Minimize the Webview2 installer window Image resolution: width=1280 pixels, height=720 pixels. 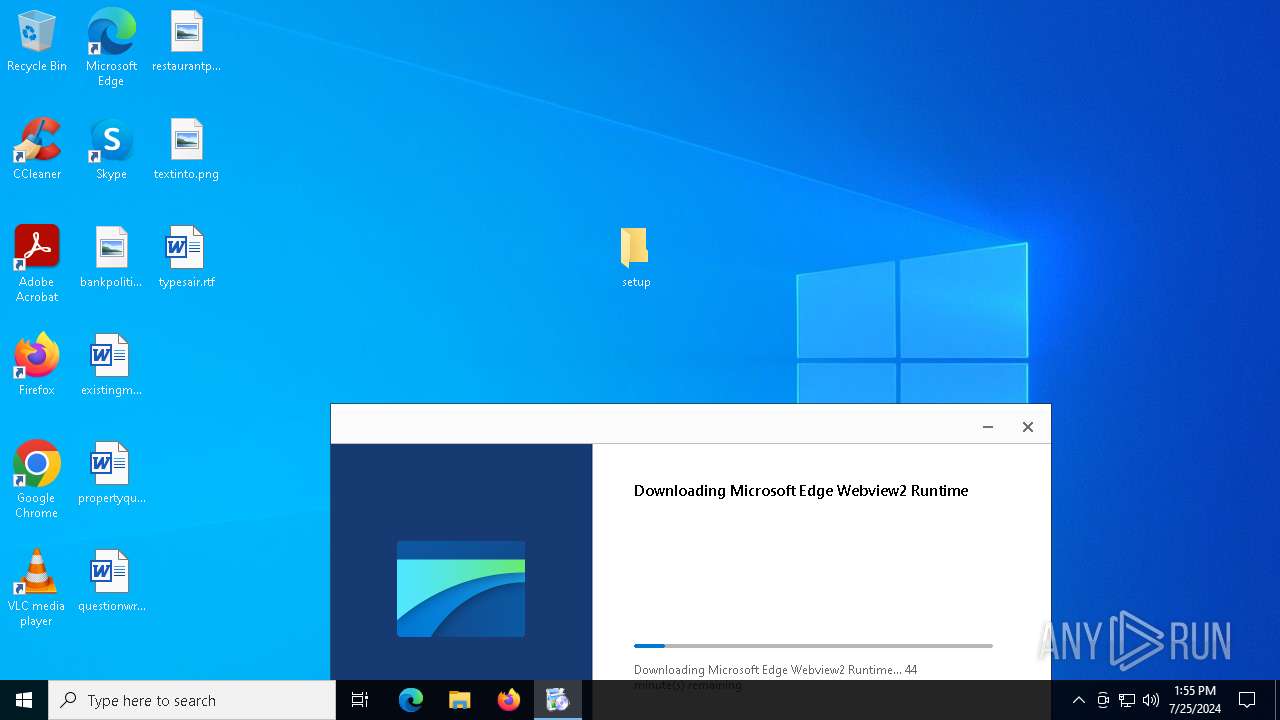coord(988,427)
